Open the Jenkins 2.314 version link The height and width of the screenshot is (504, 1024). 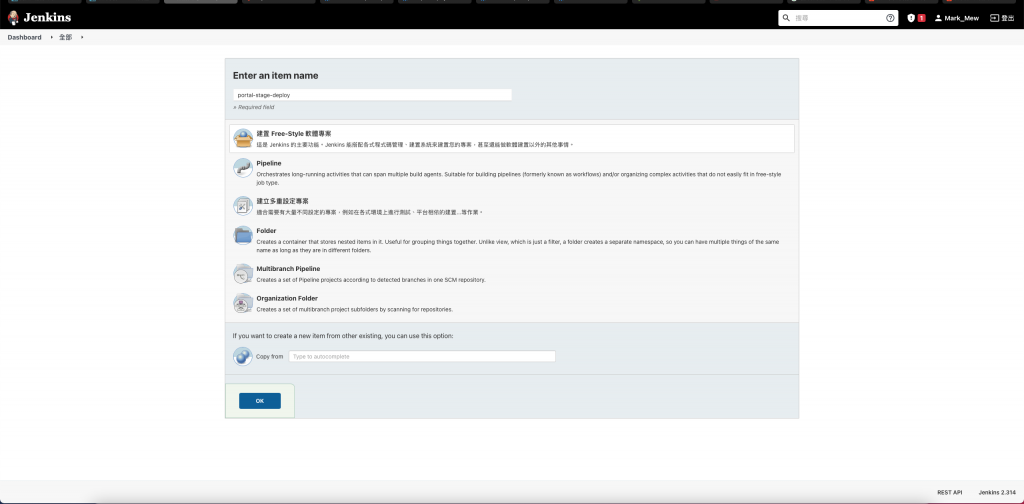click(997, 492)
